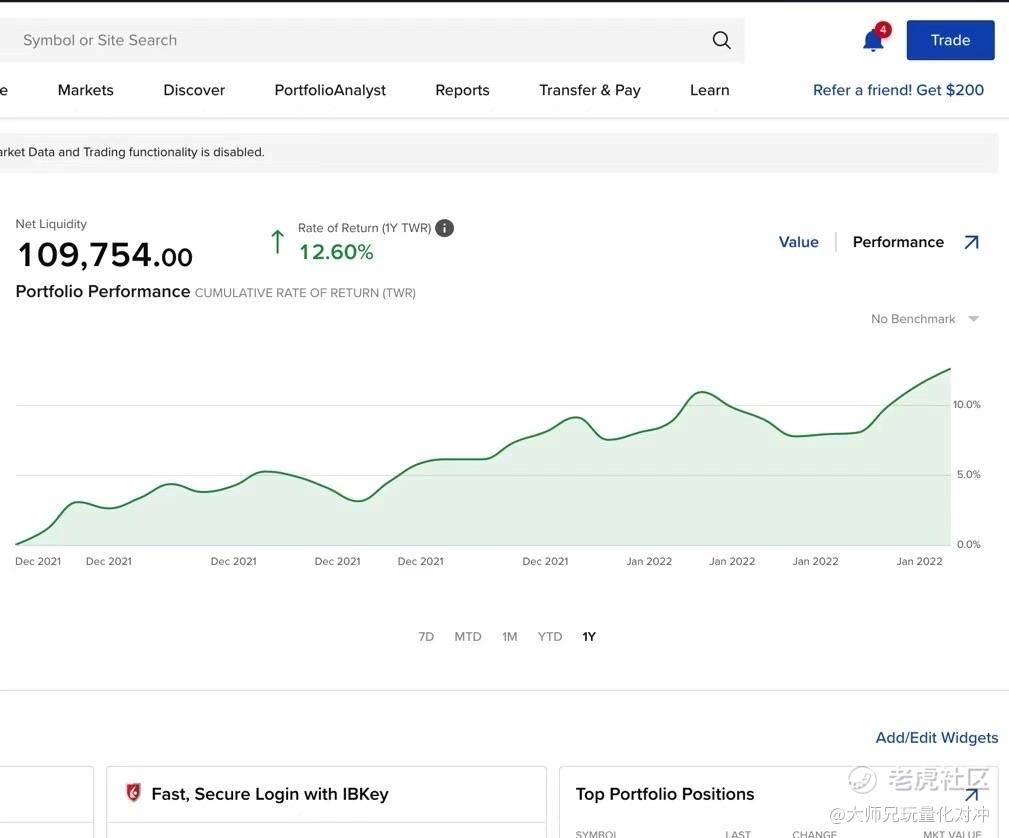Screen dimensions: 1009x838
Task: Click the Rate of Return info icon
Action: (444, 228)
